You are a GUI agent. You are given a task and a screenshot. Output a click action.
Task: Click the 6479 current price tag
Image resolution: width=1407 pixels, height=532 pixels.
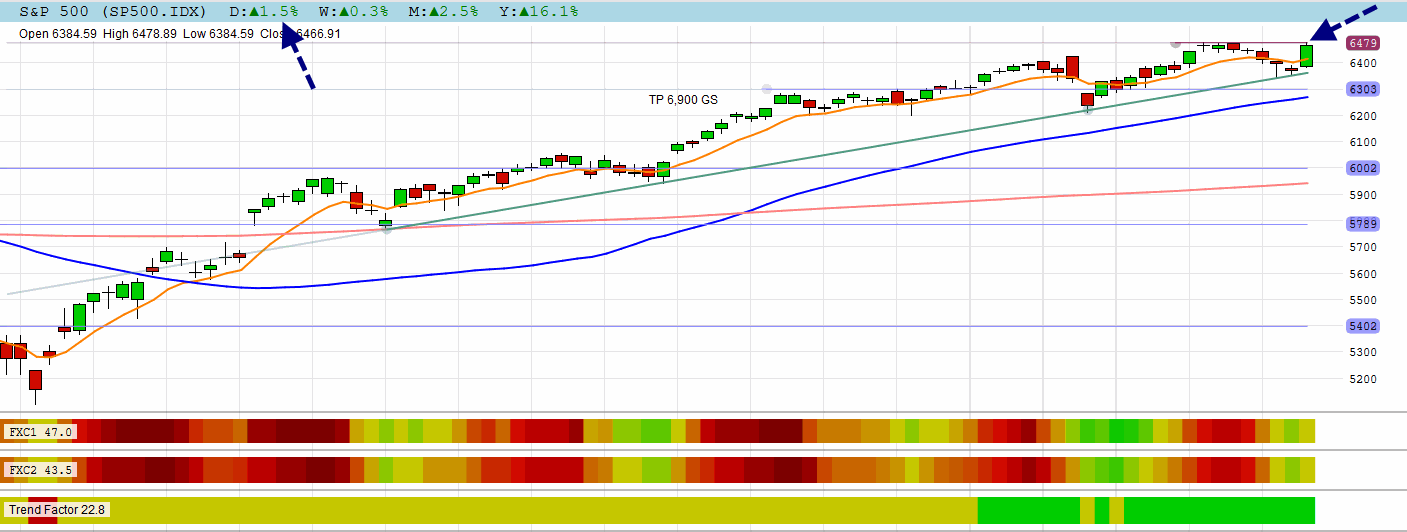[x=1364, y=43]
